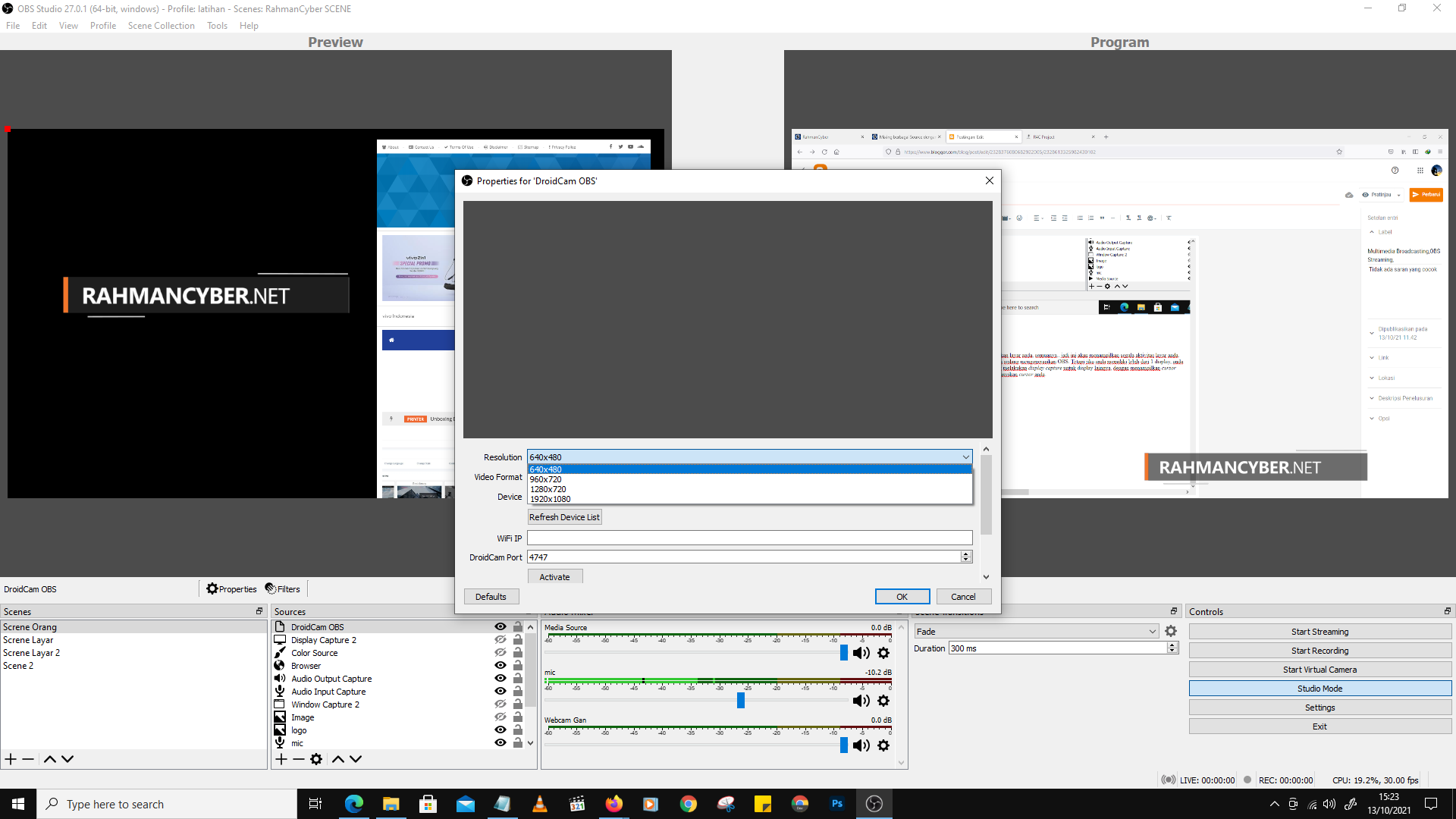Undock the Scenes panel
The width and height of the screenshot is (1456, 819).
259,611
